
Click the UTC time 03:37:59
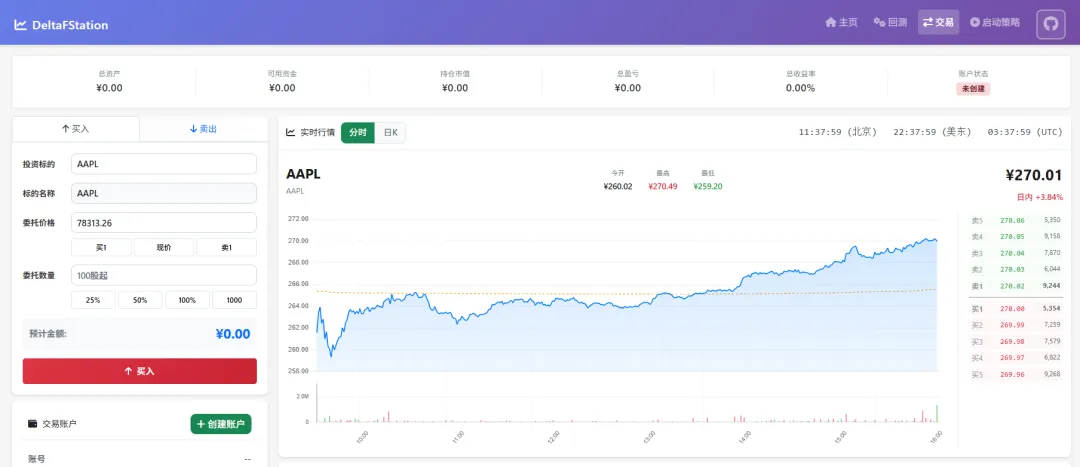[1025, 132]
